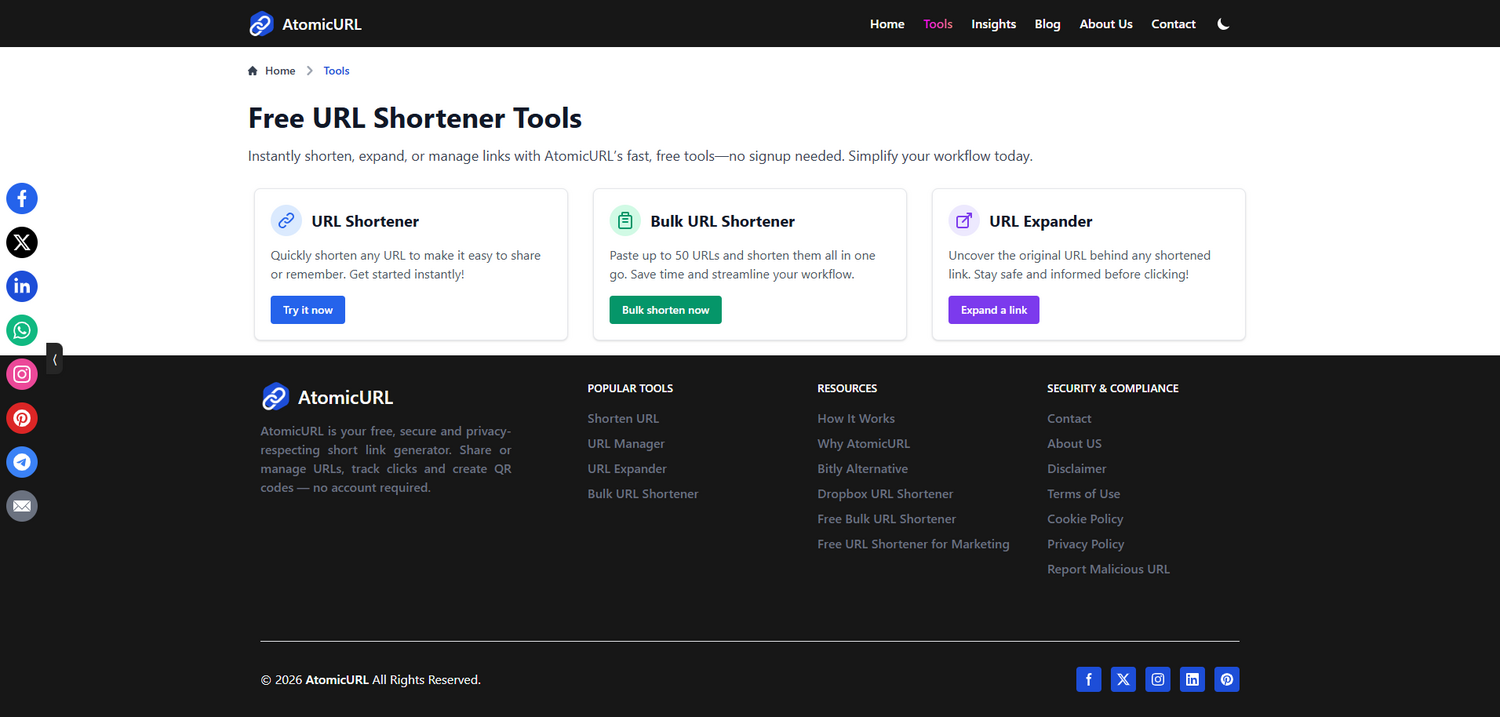
Task: Open the Insights menu item
Action: coord(993,24)
